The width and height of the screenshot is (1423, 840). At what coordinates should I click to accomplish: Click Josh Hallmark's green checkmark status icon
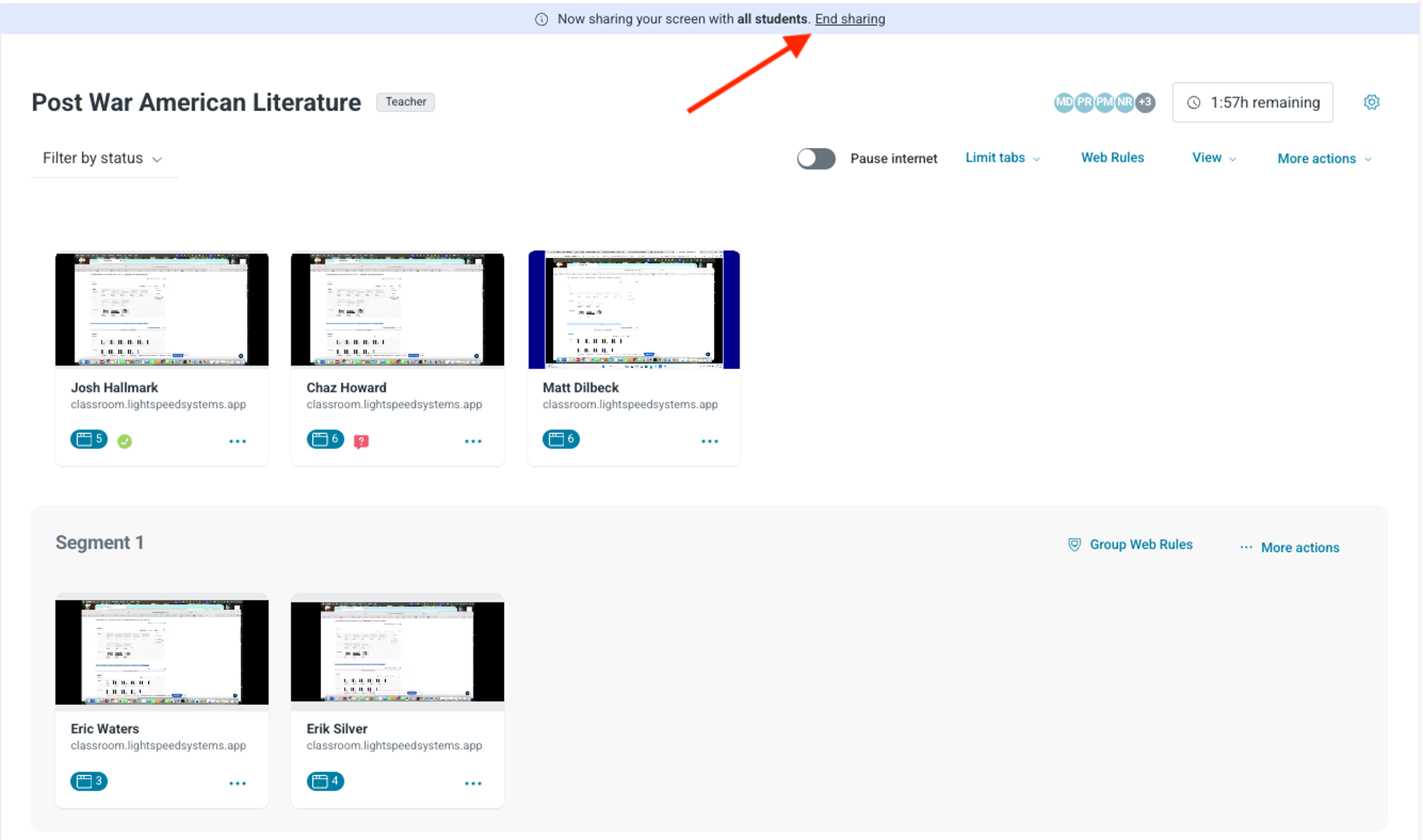point(125,441)
